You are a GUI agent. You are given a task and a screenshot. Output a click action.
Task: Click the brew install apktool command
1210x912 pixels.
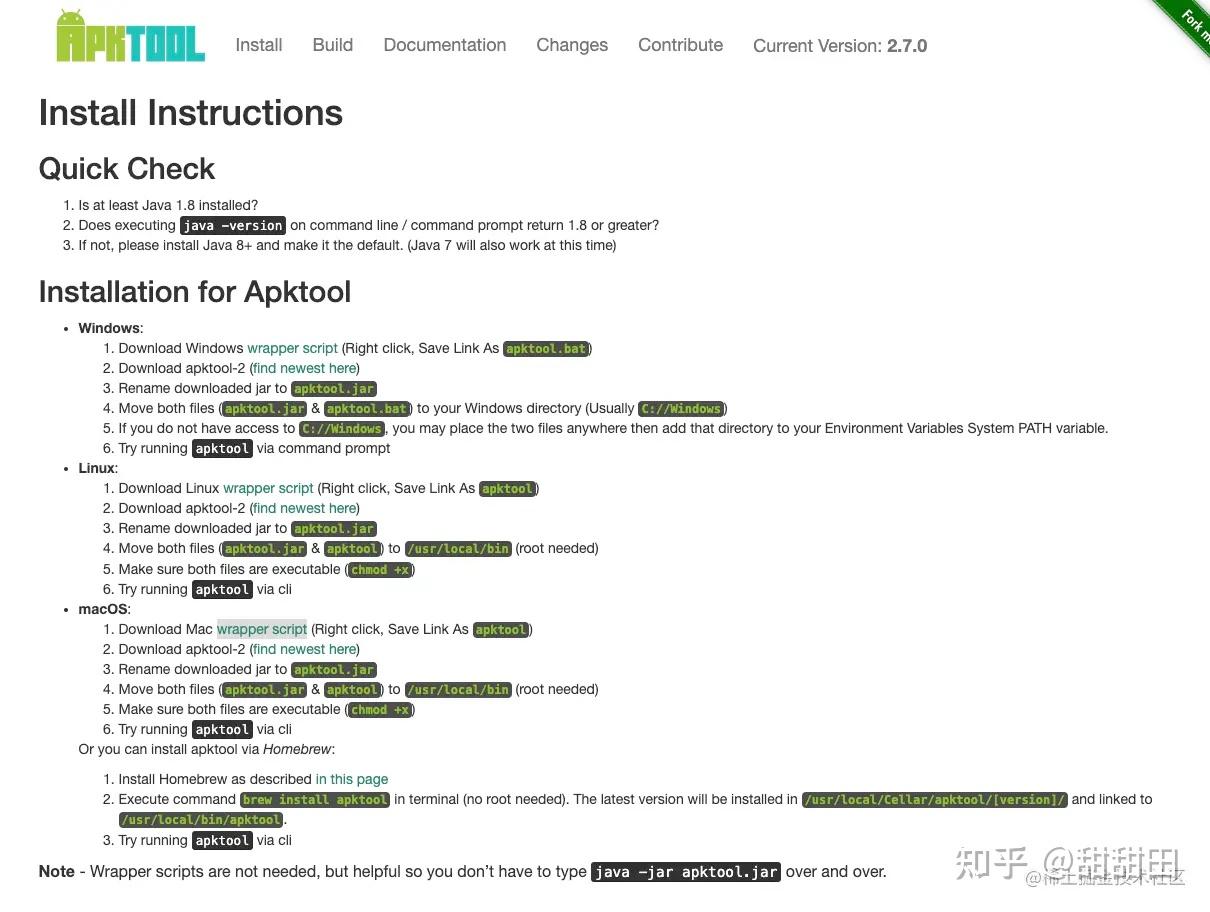(x=315, y=800)
